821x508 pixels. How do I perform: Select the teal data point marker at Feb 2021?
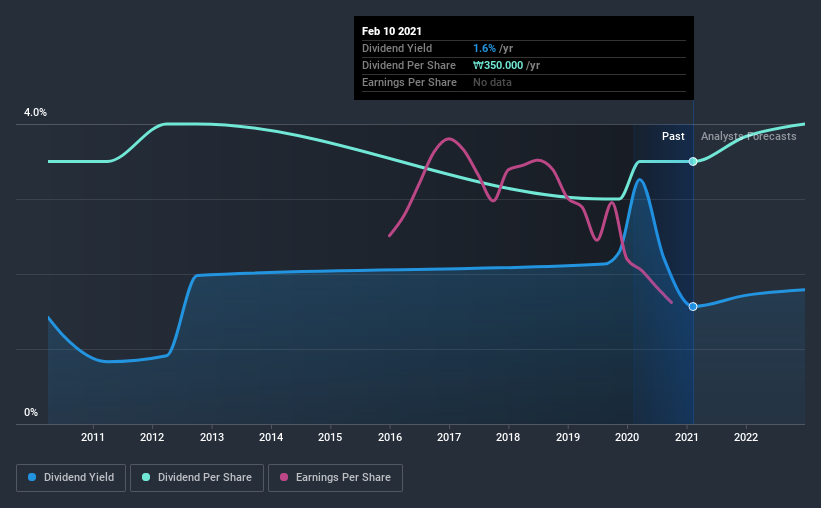click(693, 161)
